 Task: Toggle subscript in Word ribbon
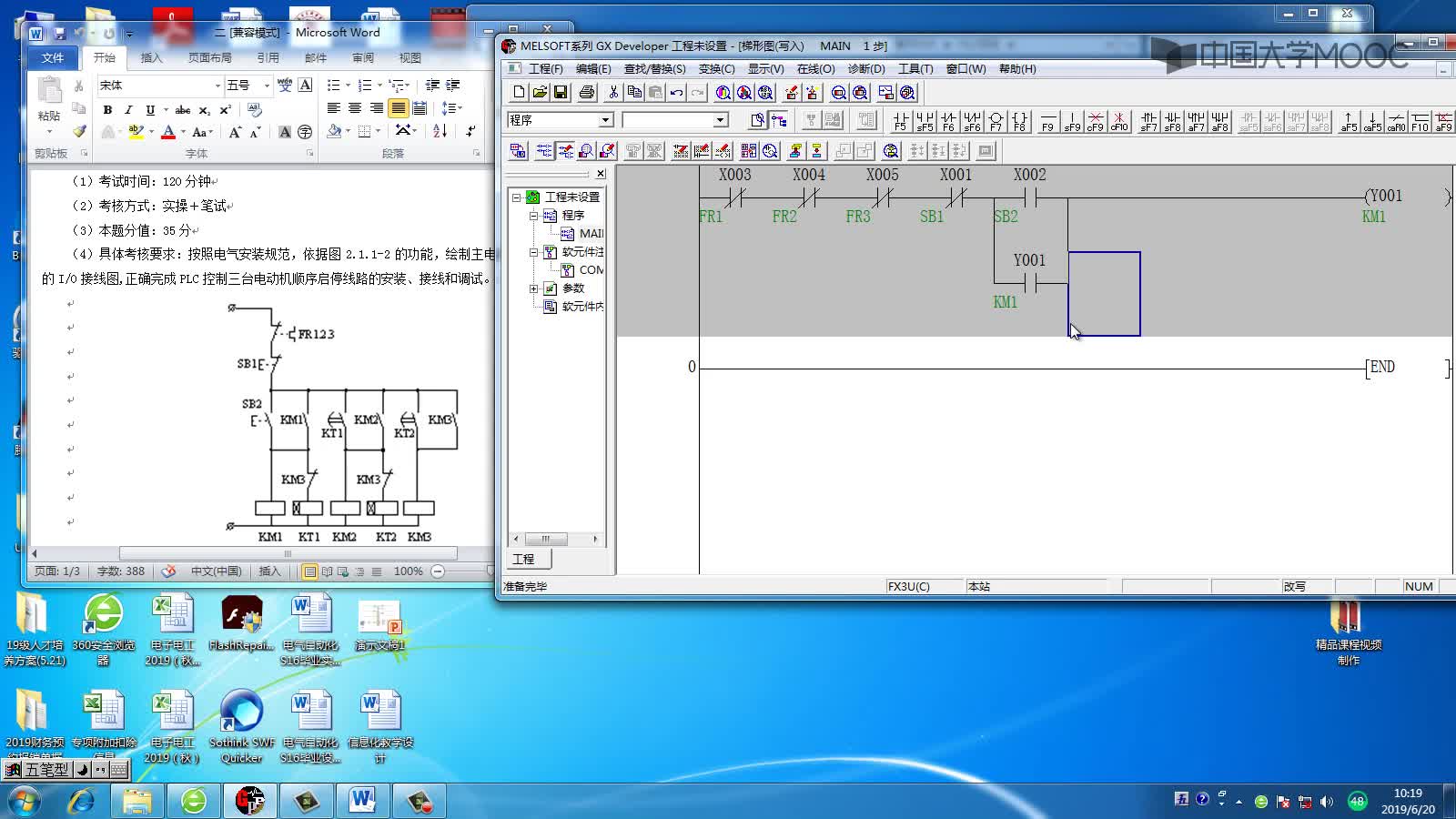(x=205, y=109)
